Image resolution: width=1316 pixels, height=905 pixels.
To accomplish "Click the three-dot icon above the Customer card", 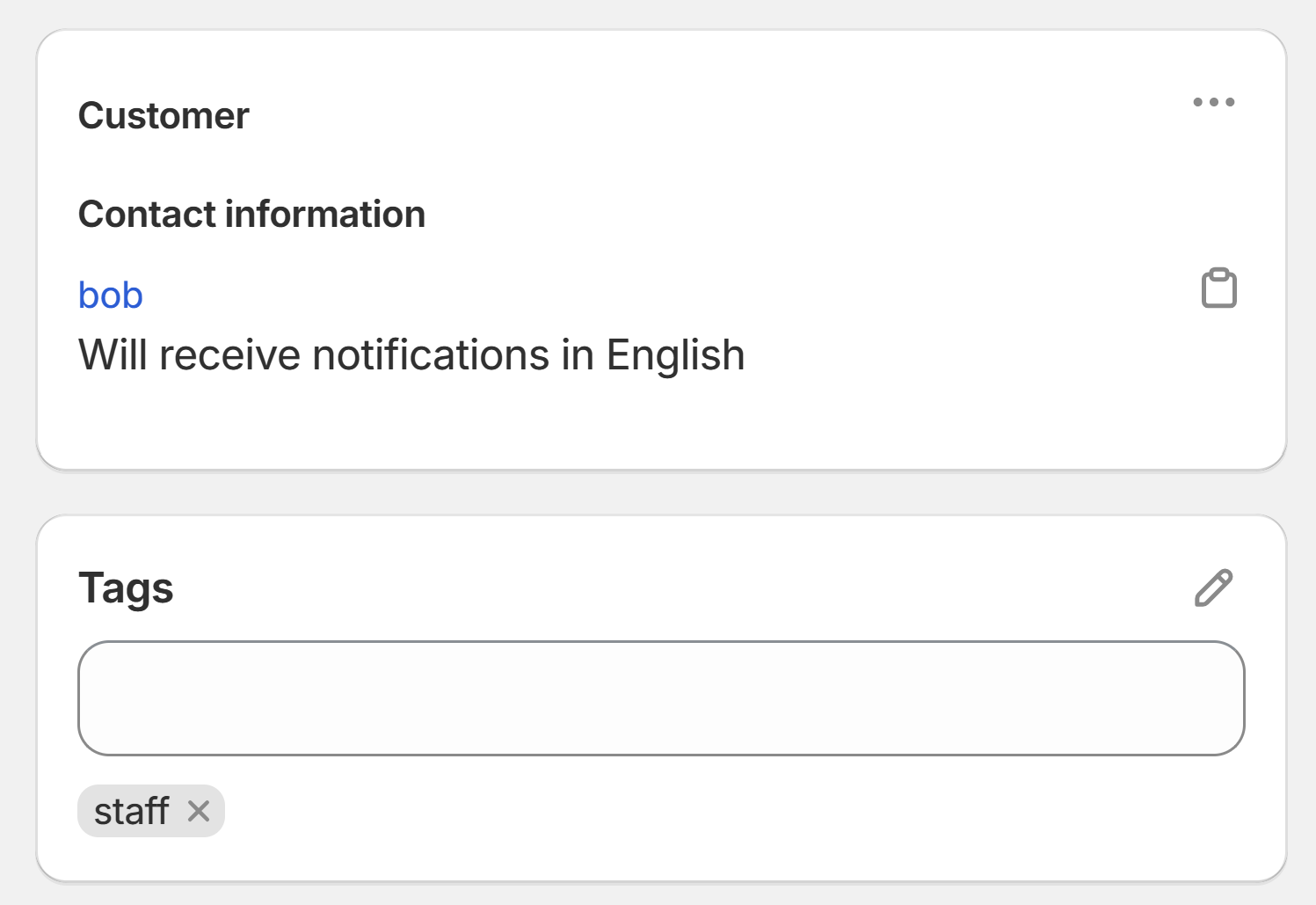I will pos(1214,102).
